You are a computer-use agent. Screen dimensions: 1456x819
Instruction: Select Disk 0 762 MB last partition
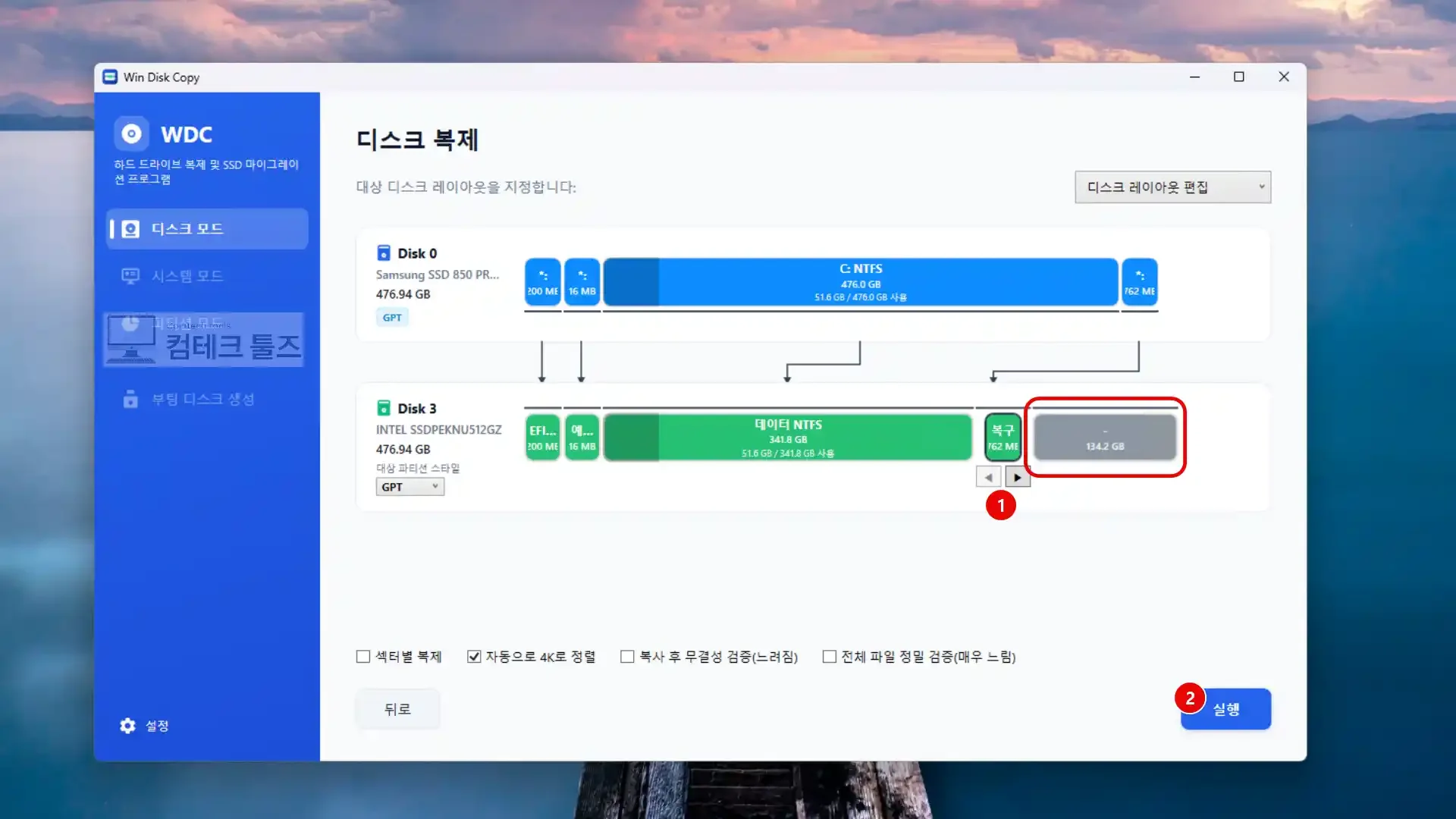1140,282
